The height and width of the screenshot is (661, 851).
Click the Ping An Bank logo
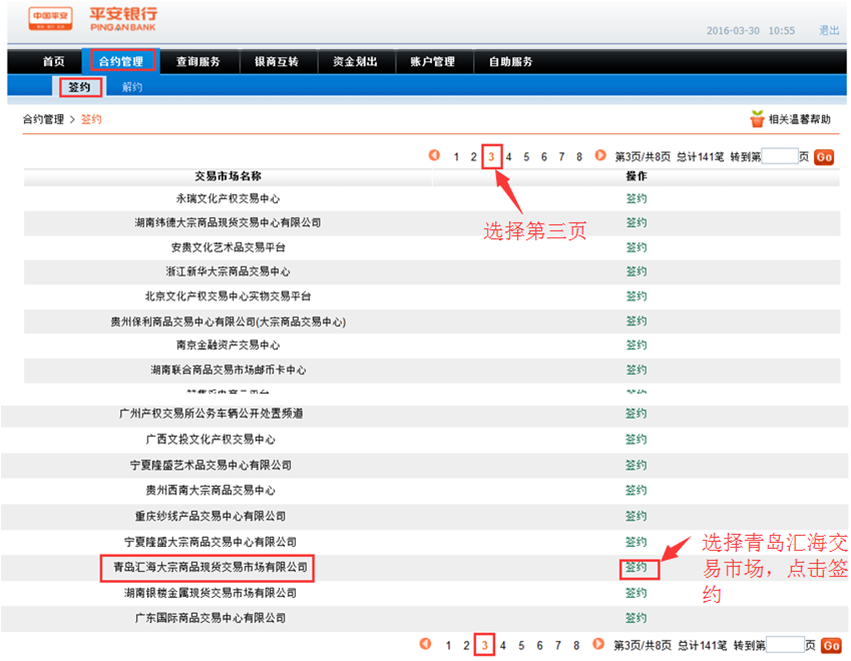coord(93,19)
